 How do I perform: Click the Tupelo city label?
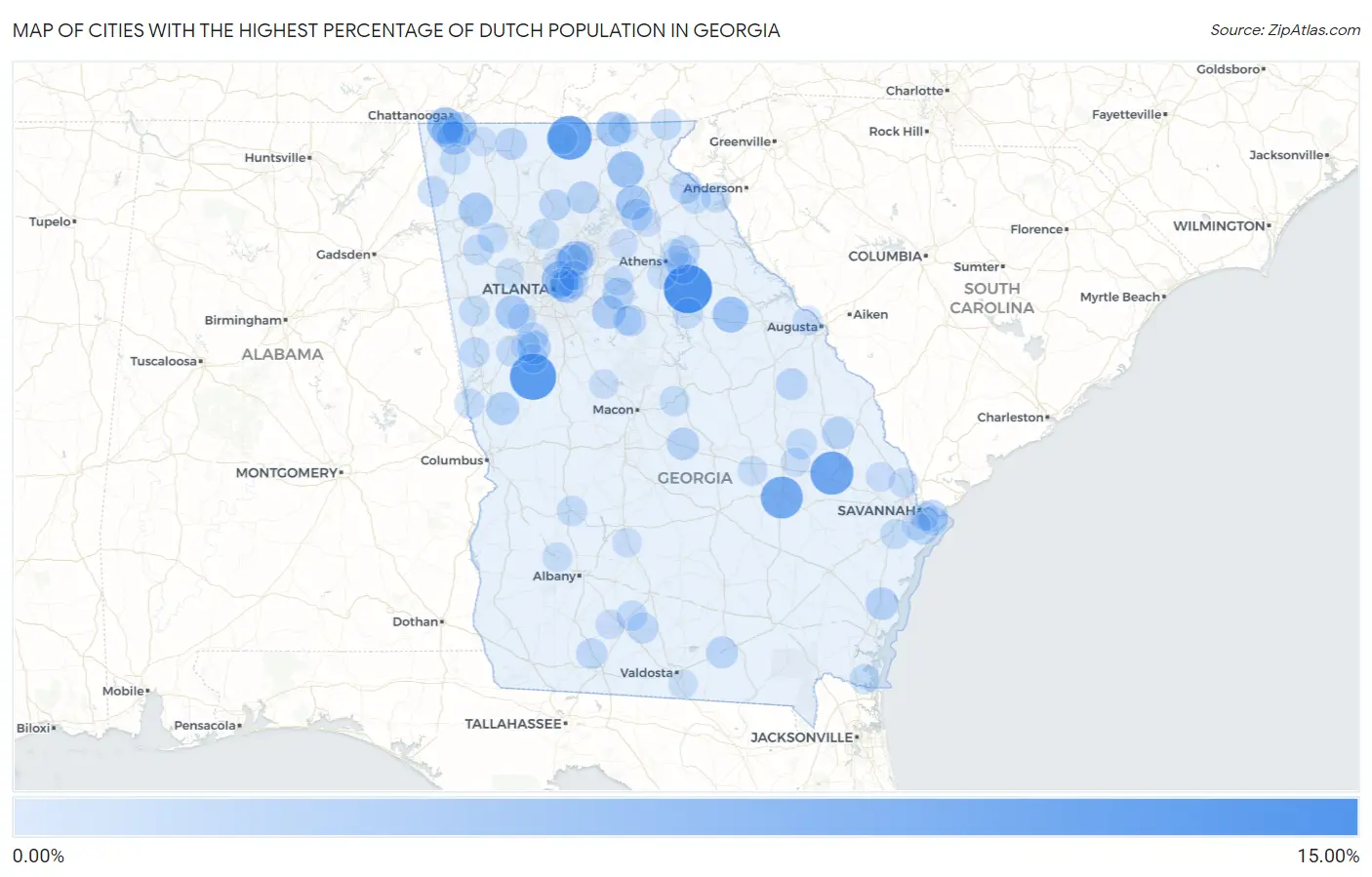tap(50, 222)
